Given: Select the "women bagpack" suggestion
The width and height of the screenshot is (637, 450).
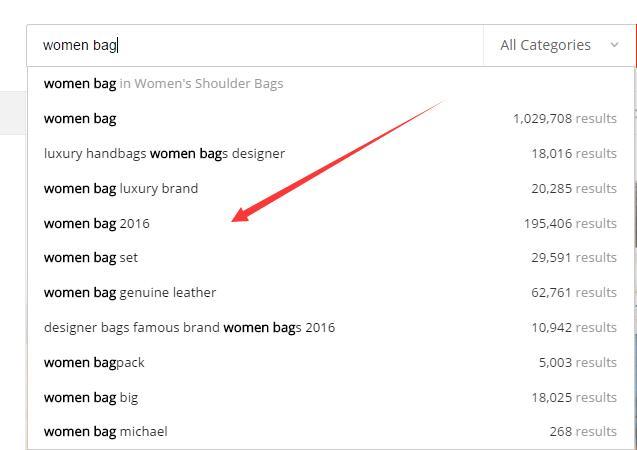Looking at the screenshot, I should (94, 362).
